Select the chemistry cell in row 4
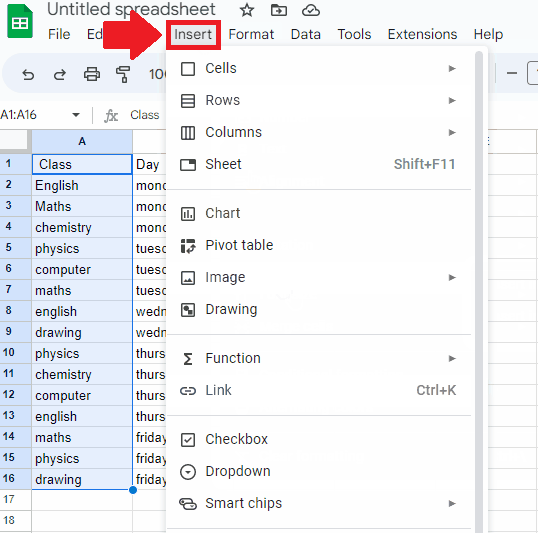This screenshot has width=538, height=533. (x=82, y=228)
